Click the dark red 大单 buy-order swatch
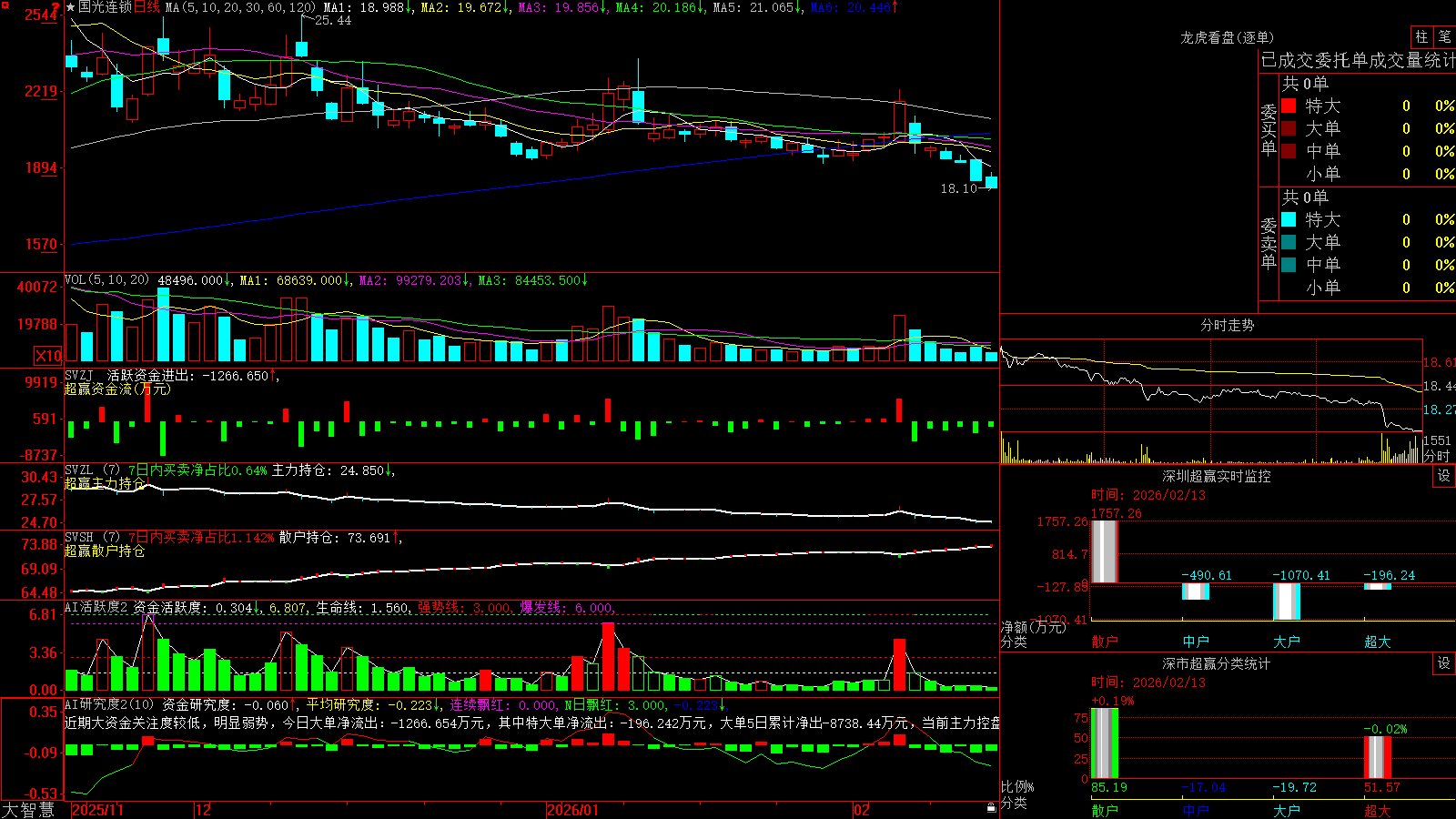The height and width of the screenshot is (819, 1456). [x=1289, y=128]
